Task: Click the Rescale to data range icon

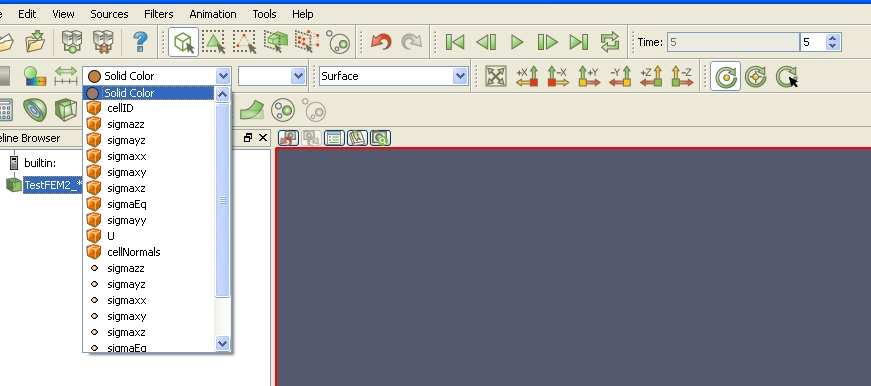Action: tap(66, 76)
